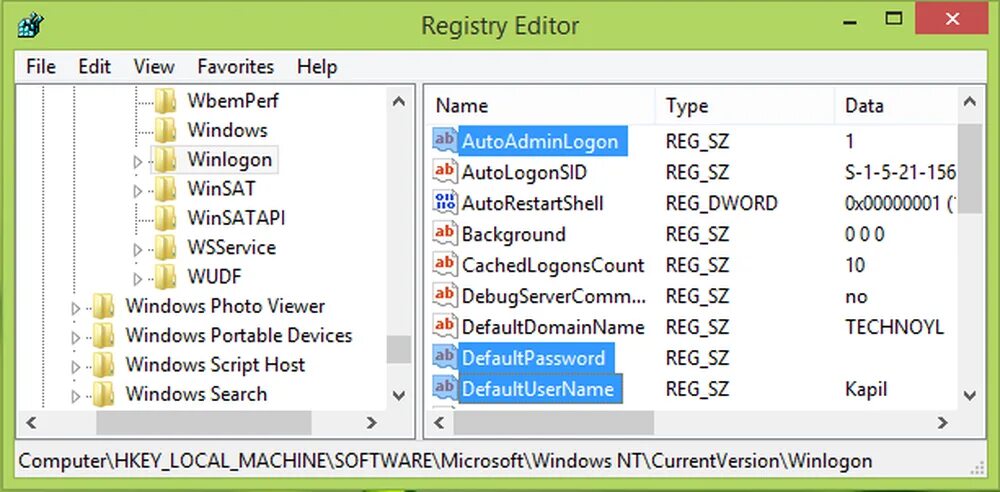Screen dimensions: 1000x492
Task: Click the Name column header
Action: [x=462, y=106]
